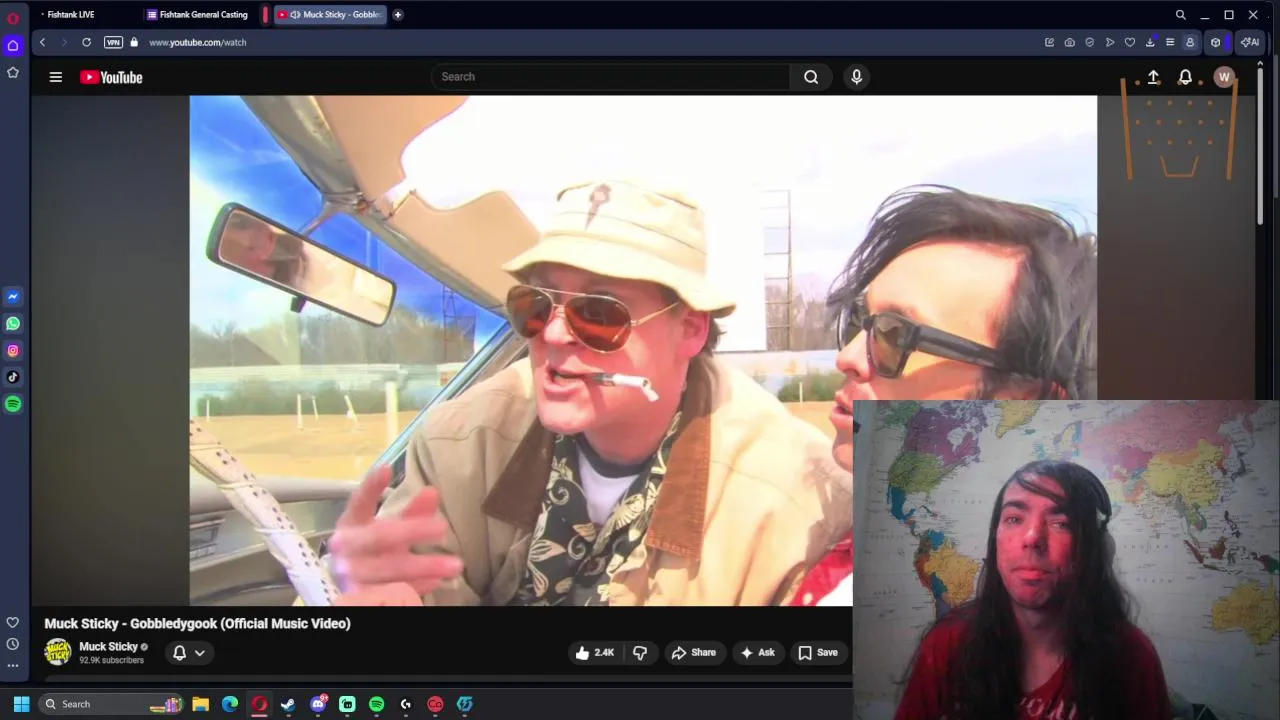Click the Opera send/flow arrow icon

click(1110, 42)
